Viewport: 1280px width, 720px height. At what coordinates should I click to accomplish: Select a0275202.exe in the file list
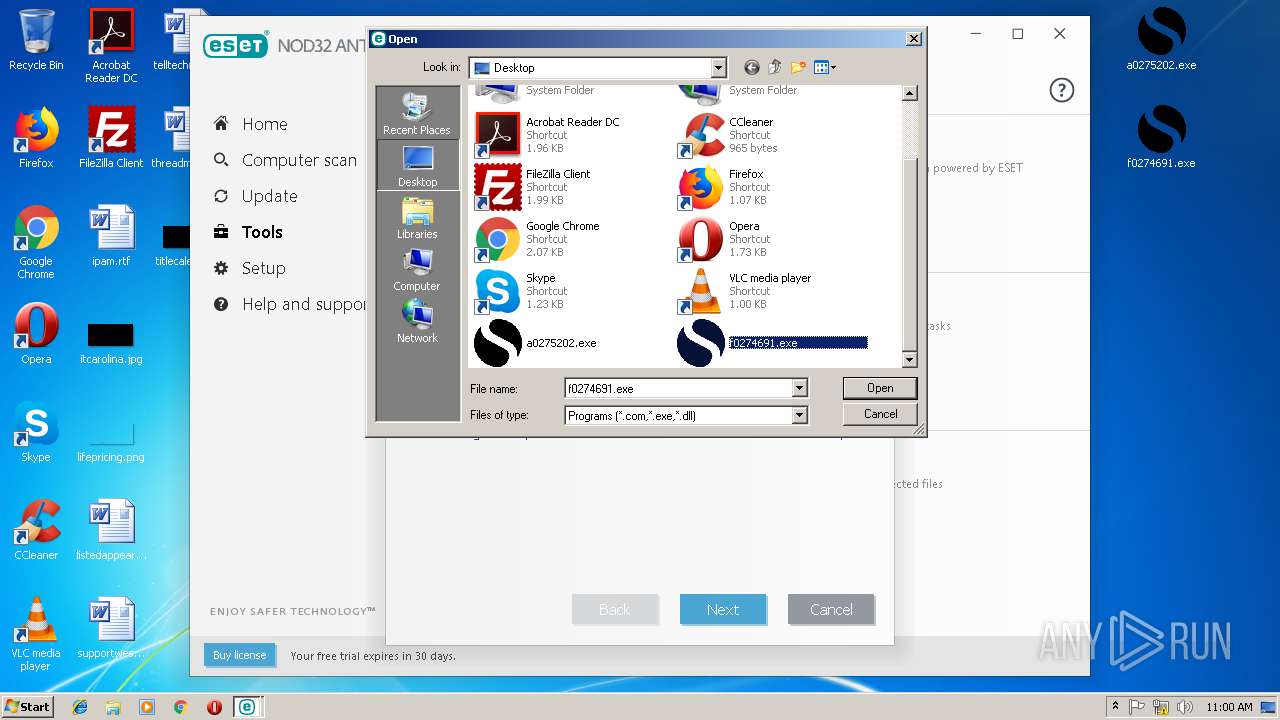tap(535, 343)
